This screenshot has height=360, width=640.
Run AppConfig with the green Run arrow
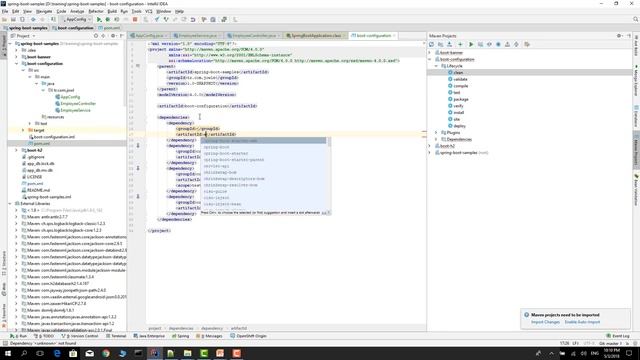[99, 19]
